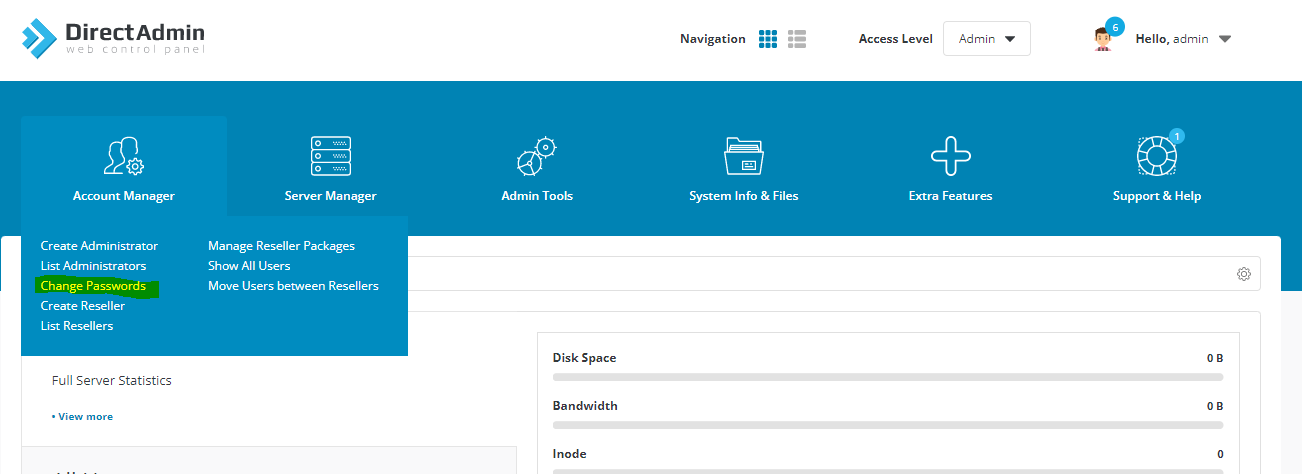This screenshot has height=474, width=1302.
Task: Switch to list navigation view
Action: [797, 39]
